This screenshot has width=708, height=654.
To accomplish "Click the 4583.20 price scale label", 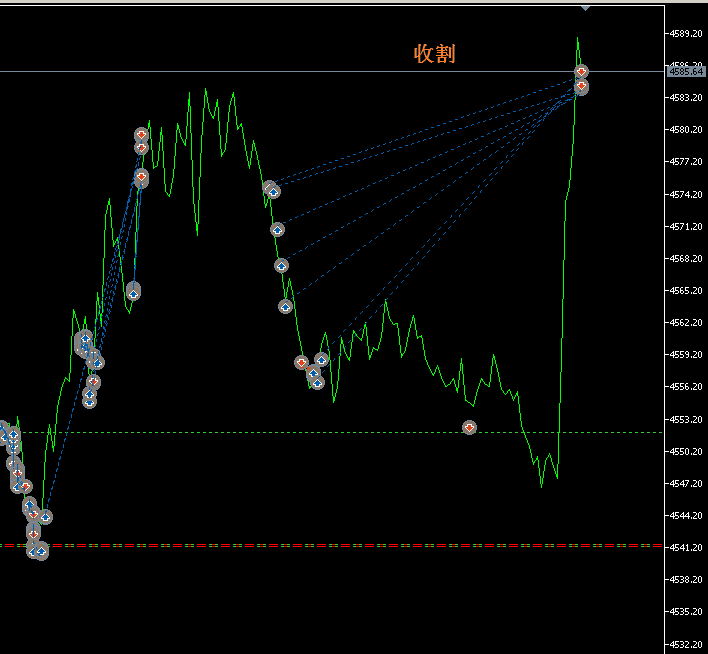I will click(x=686, y=98).
